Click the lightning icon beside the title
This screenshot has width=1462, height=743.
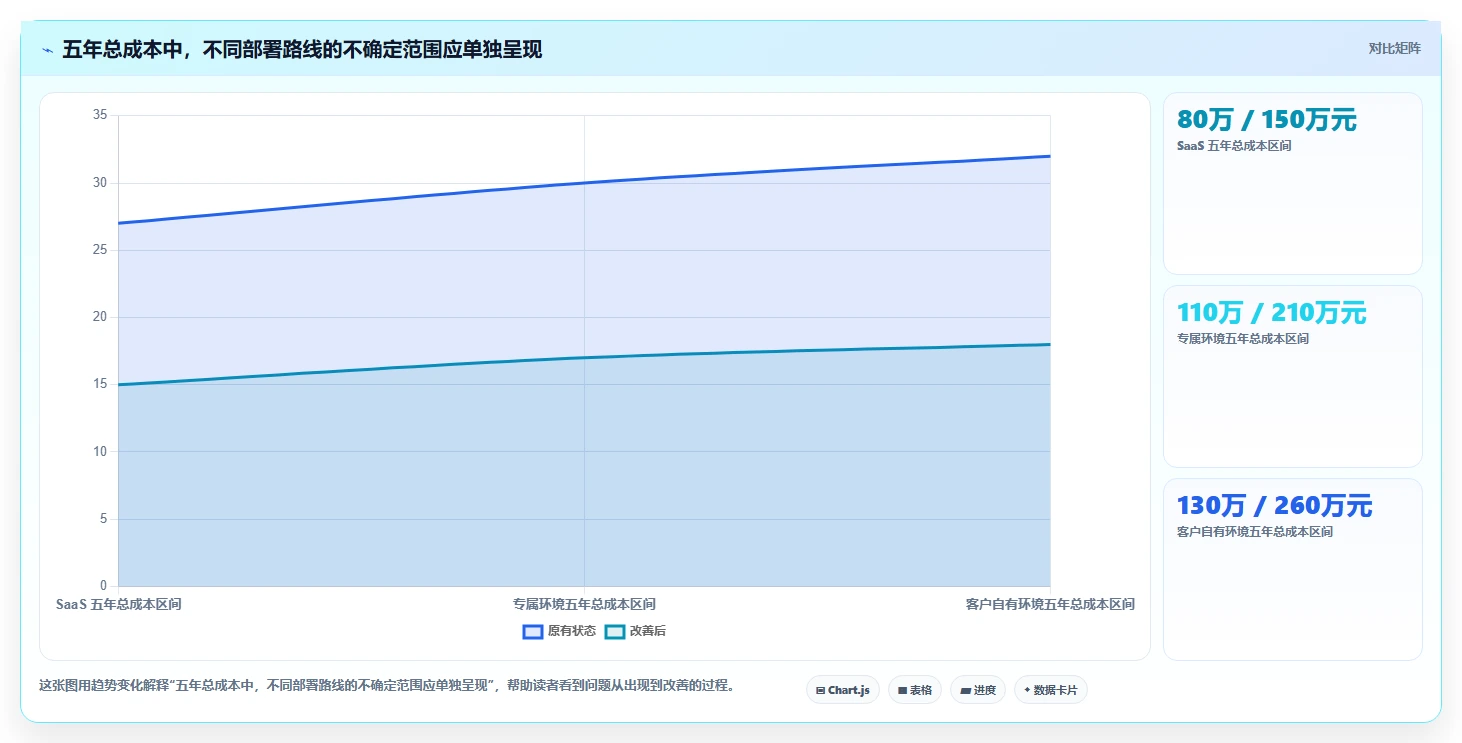point(47,50)
